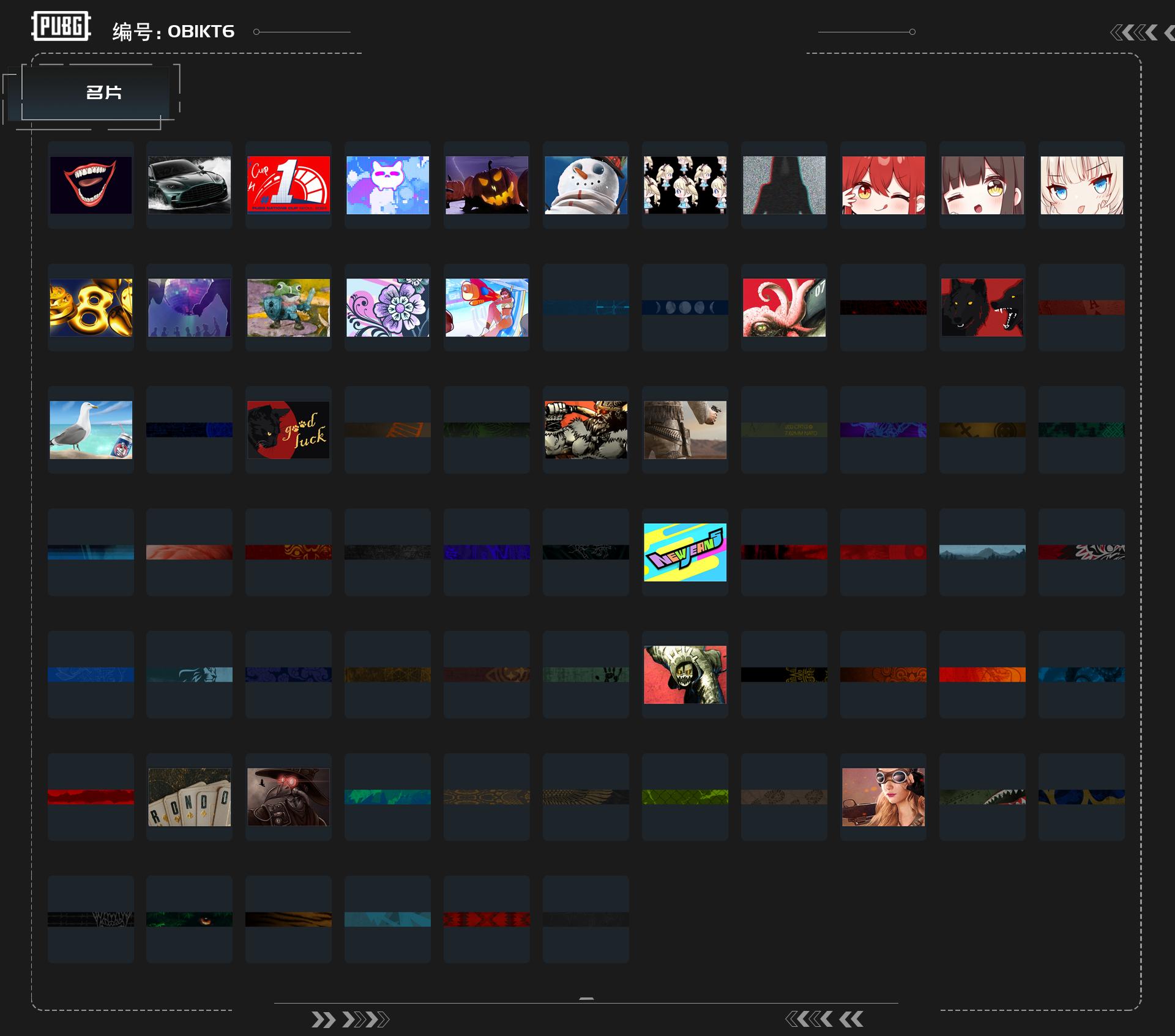Viewport: 1175px width, 1036px height.
Task: Select the NewJeans logo nameplate
Action: point(685,552)
